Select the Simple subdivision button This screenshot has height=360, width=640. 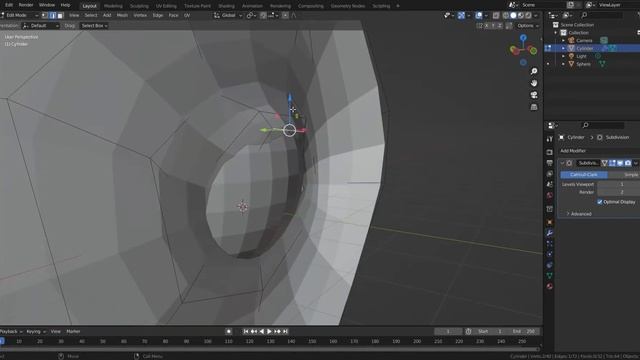pyautogui.click(x=624, y=175)
